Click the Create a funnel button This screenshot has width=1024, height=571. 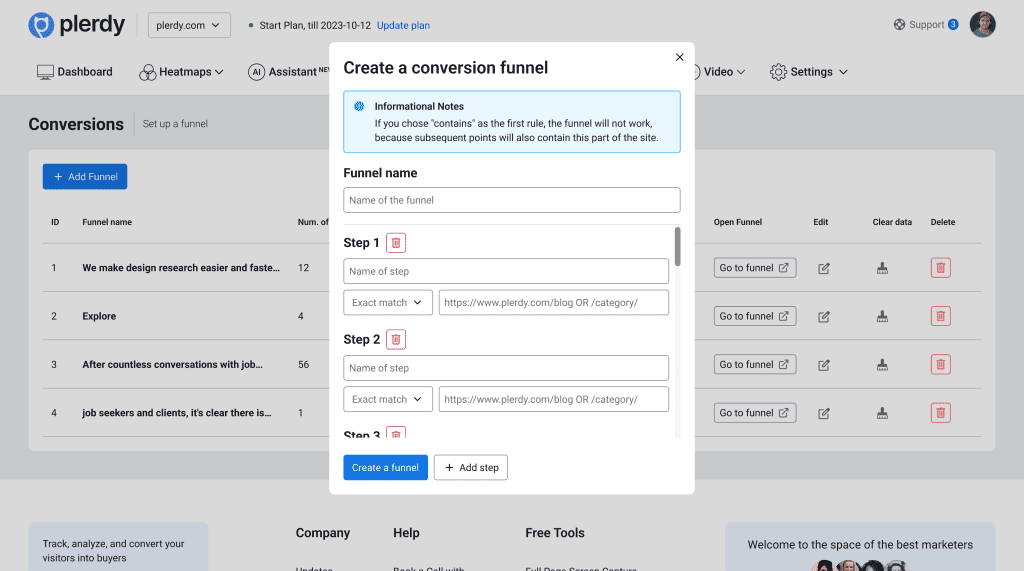point(385,468)
